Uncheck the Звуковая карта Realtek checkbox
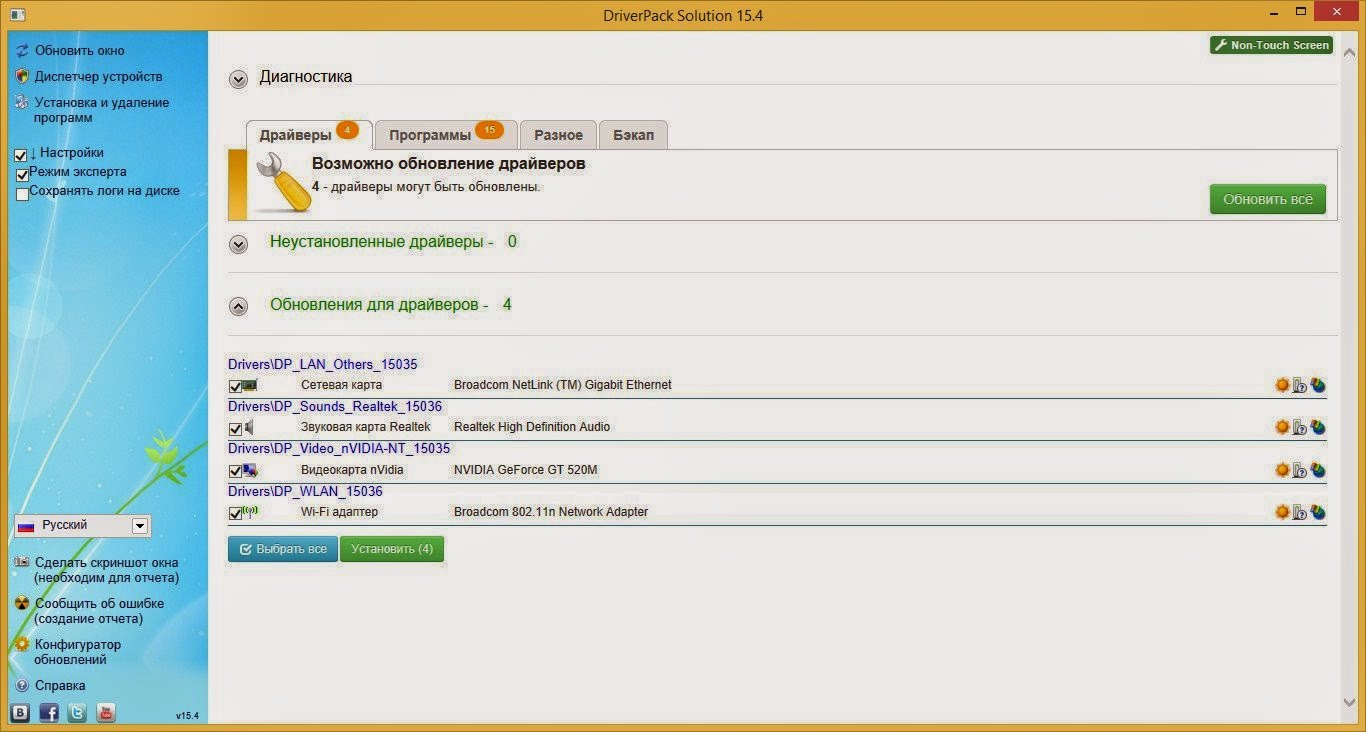Image resolution: width=1366 pixels, height=732 pixels. click(235, 428)
